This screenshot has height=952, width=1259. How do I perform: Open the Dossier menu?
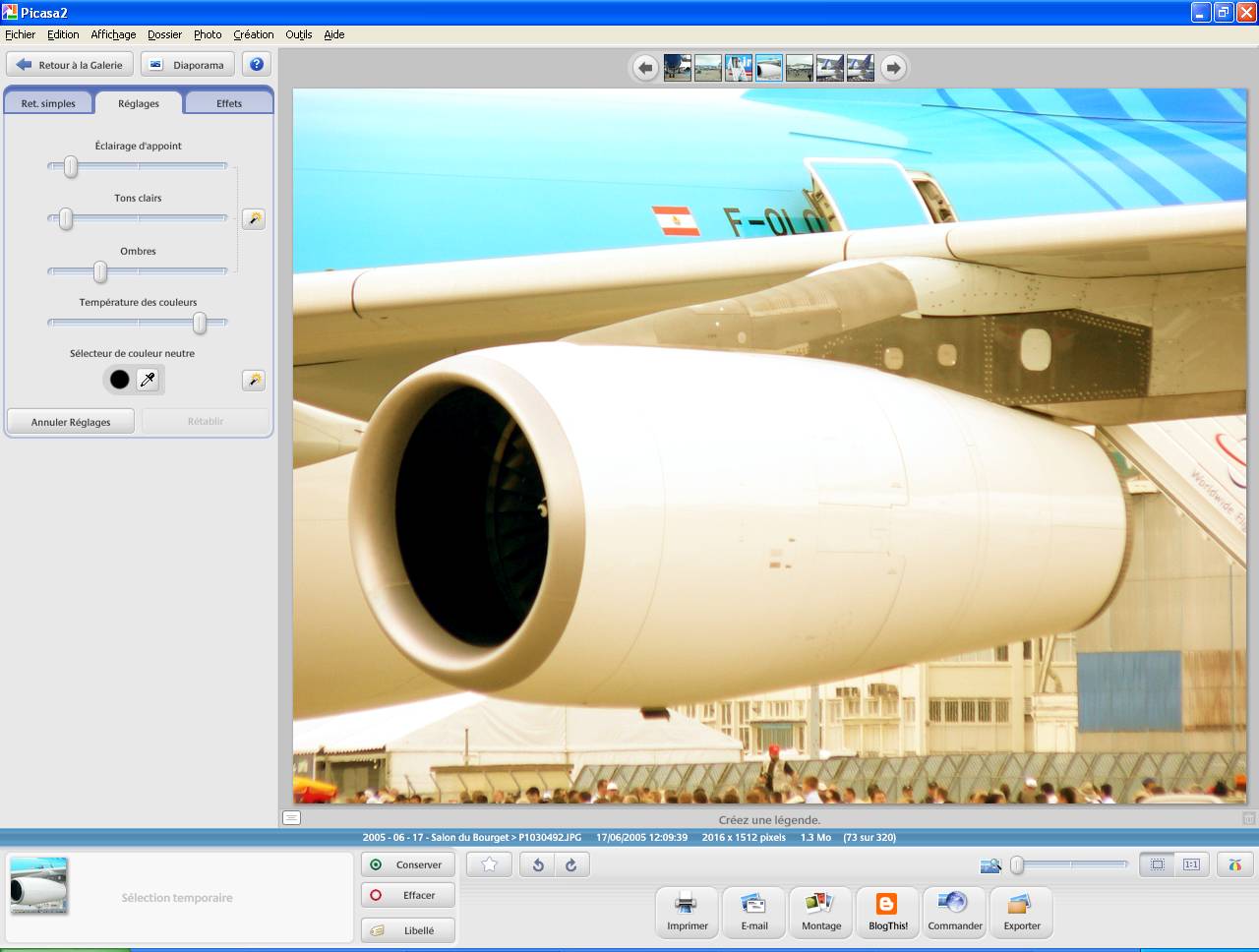164,34
